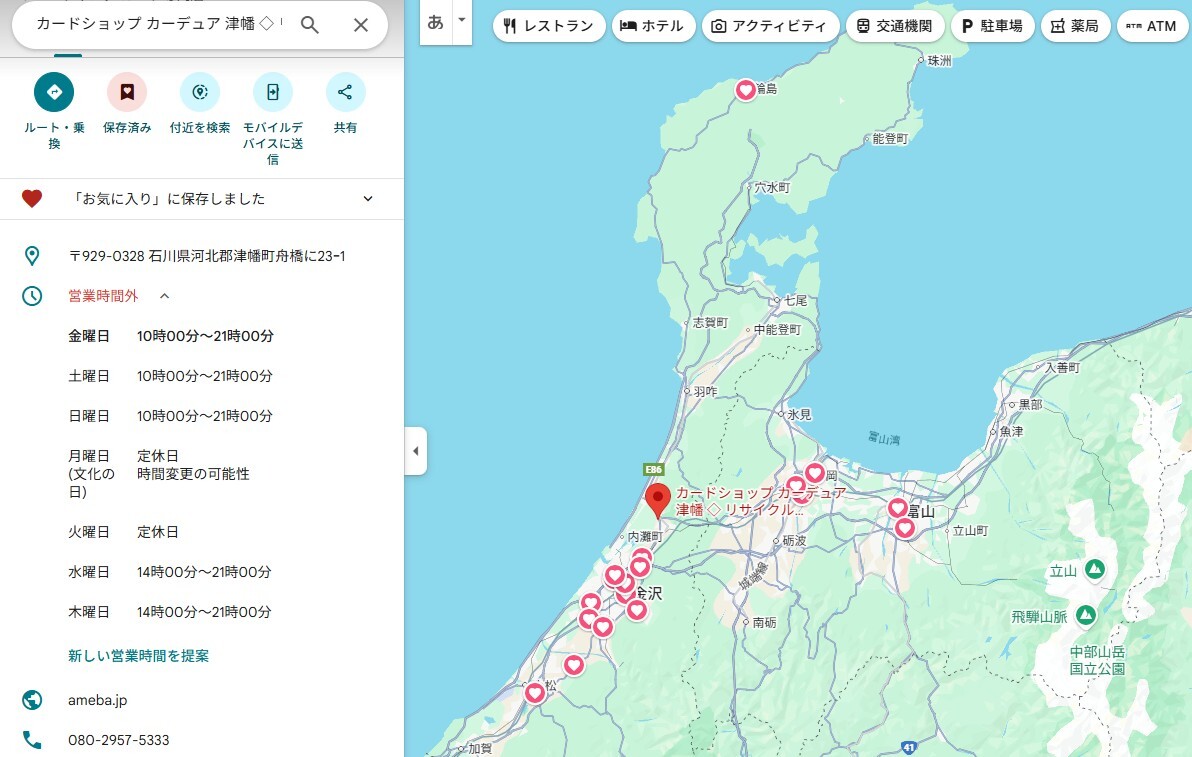Open the input method dropdown arrow
Image resolution: width=1192 pixels, height=757 pixels.
click(461, 20)
